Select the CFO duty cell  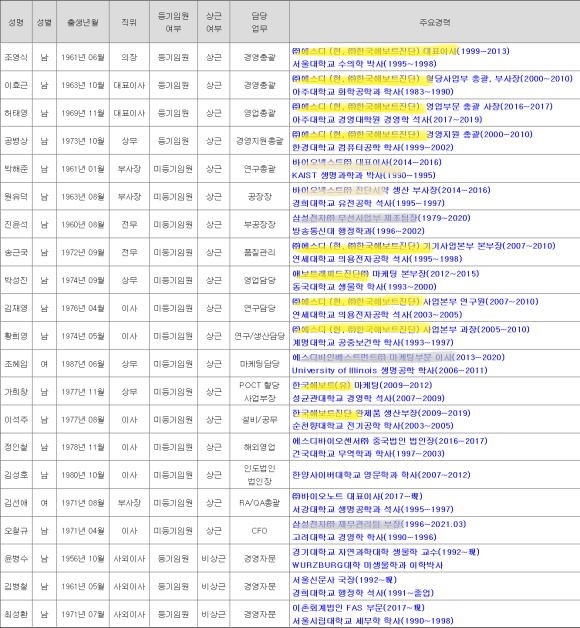259,531
